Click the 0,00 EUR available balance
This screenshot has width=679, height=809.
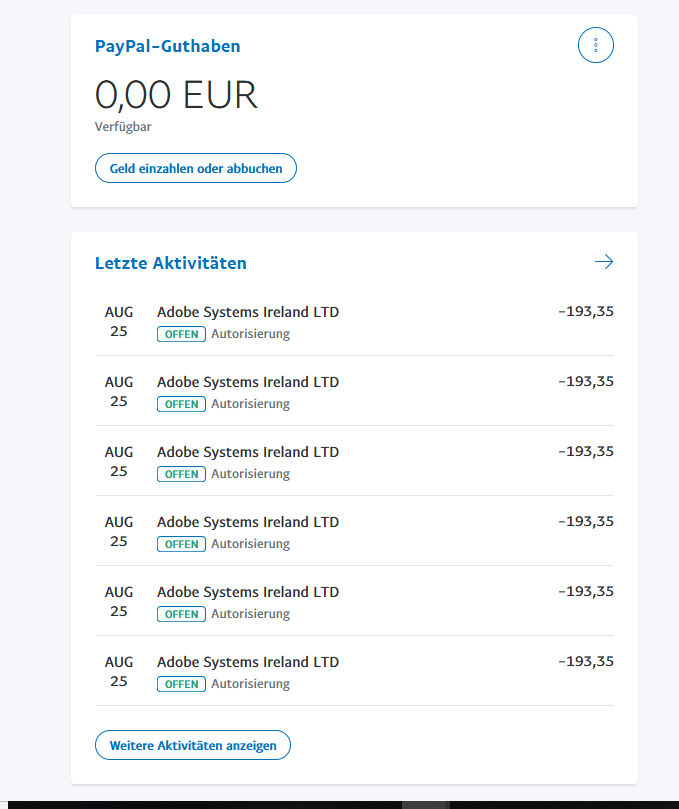click(x=176, y=95)
